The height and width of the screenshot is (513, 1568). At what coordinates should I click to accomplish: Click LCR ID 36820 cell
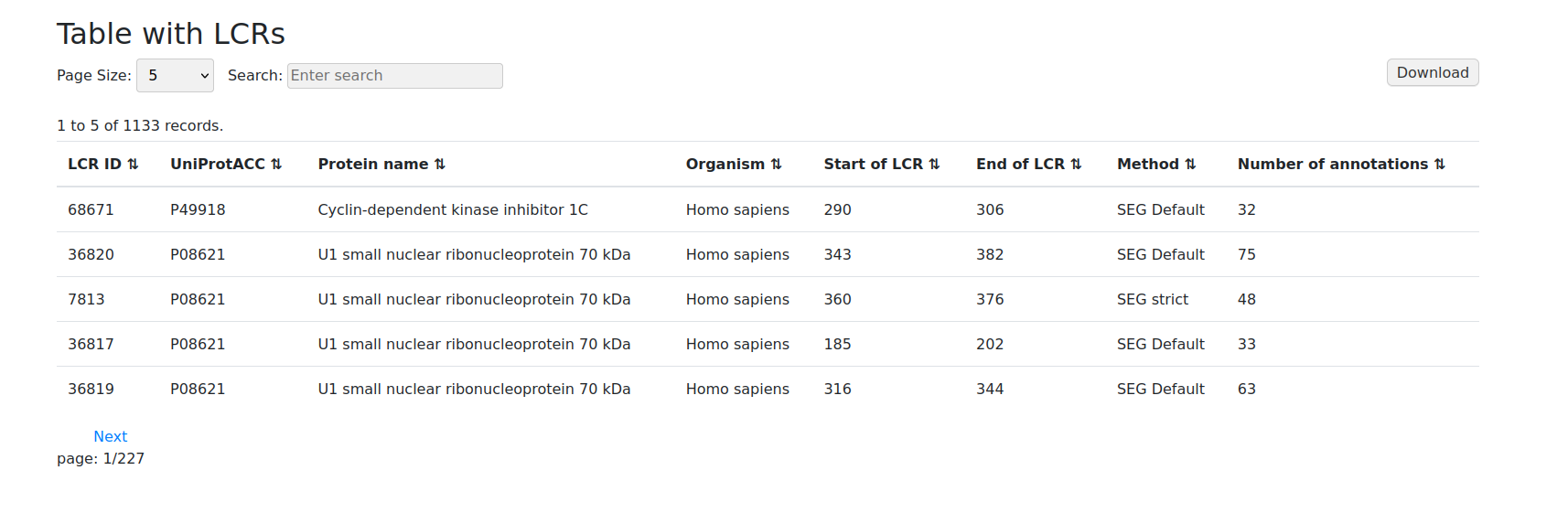coord(91,255)
